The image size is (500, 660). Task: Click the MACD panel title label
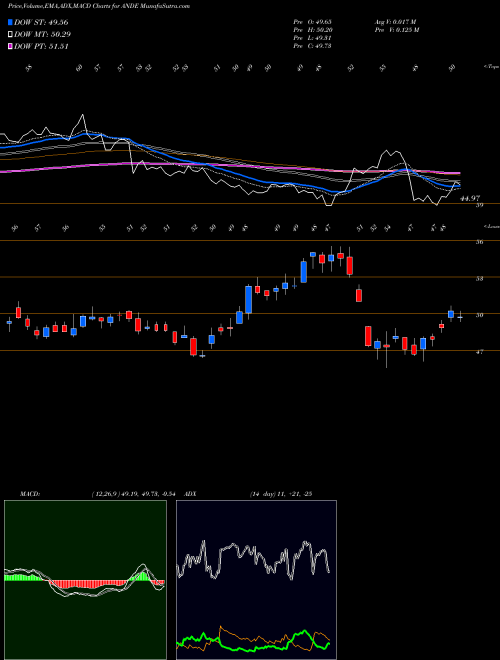click(x=29, y=494)
